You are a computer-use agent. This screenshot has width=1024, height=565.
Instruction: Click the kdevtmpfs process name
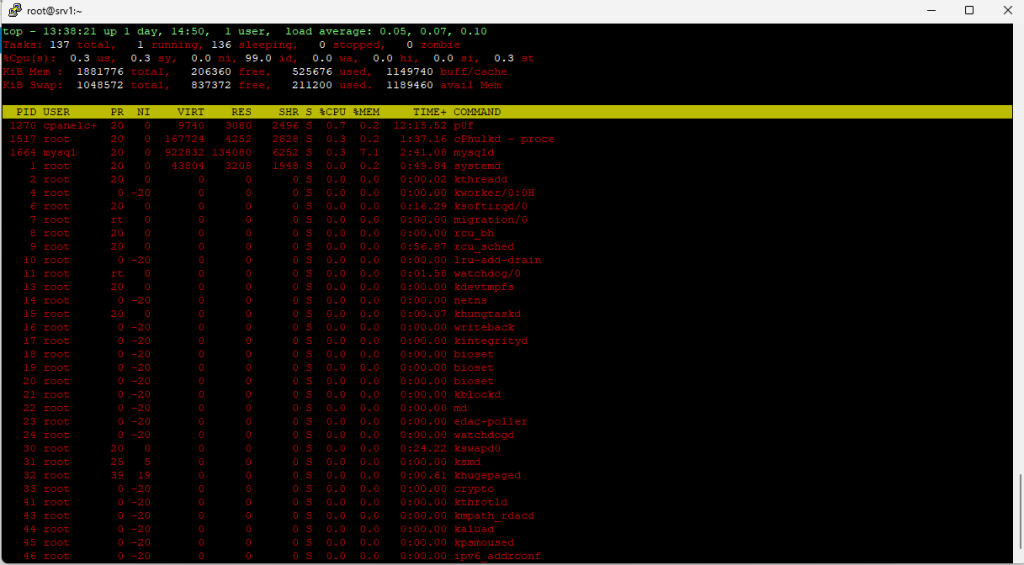coord(484,287)
